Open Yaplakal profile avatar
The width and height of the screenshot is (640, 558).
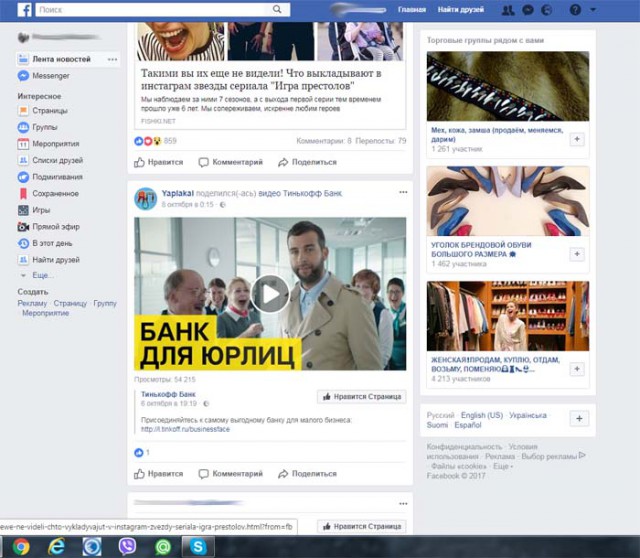tap(146, 199)
